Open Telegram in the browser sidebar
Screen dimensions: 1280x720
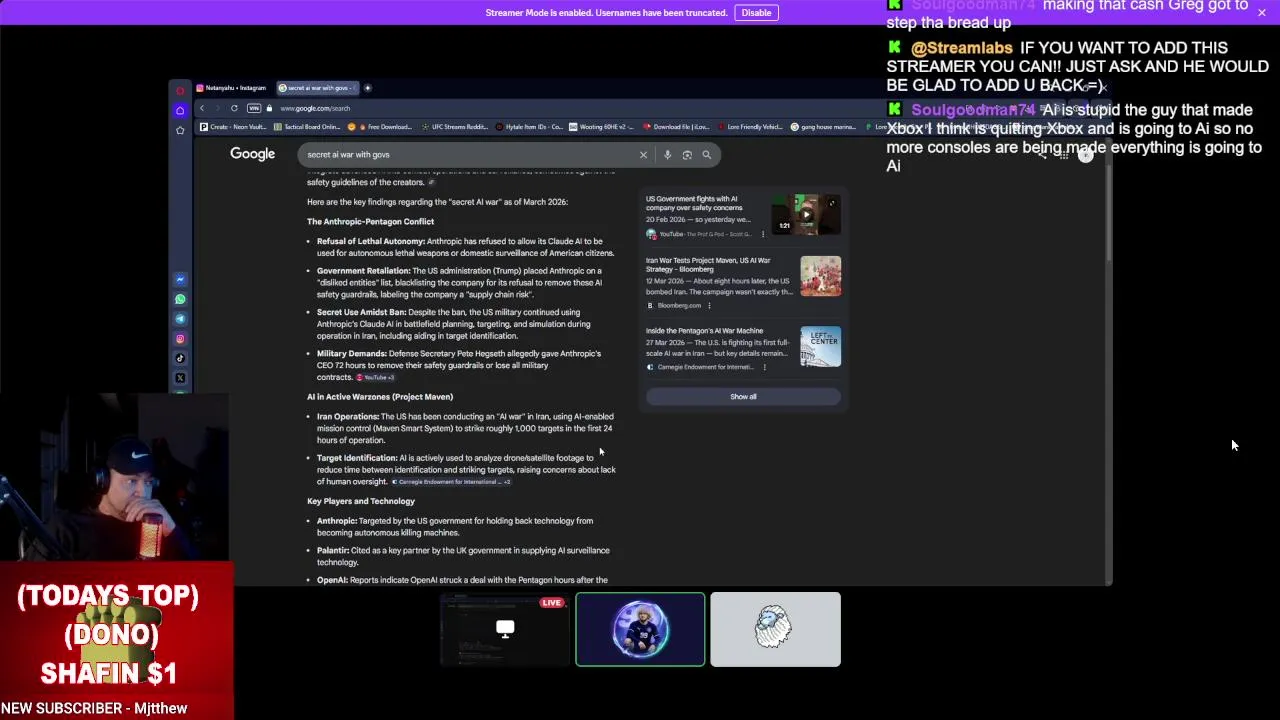[180, 319]
